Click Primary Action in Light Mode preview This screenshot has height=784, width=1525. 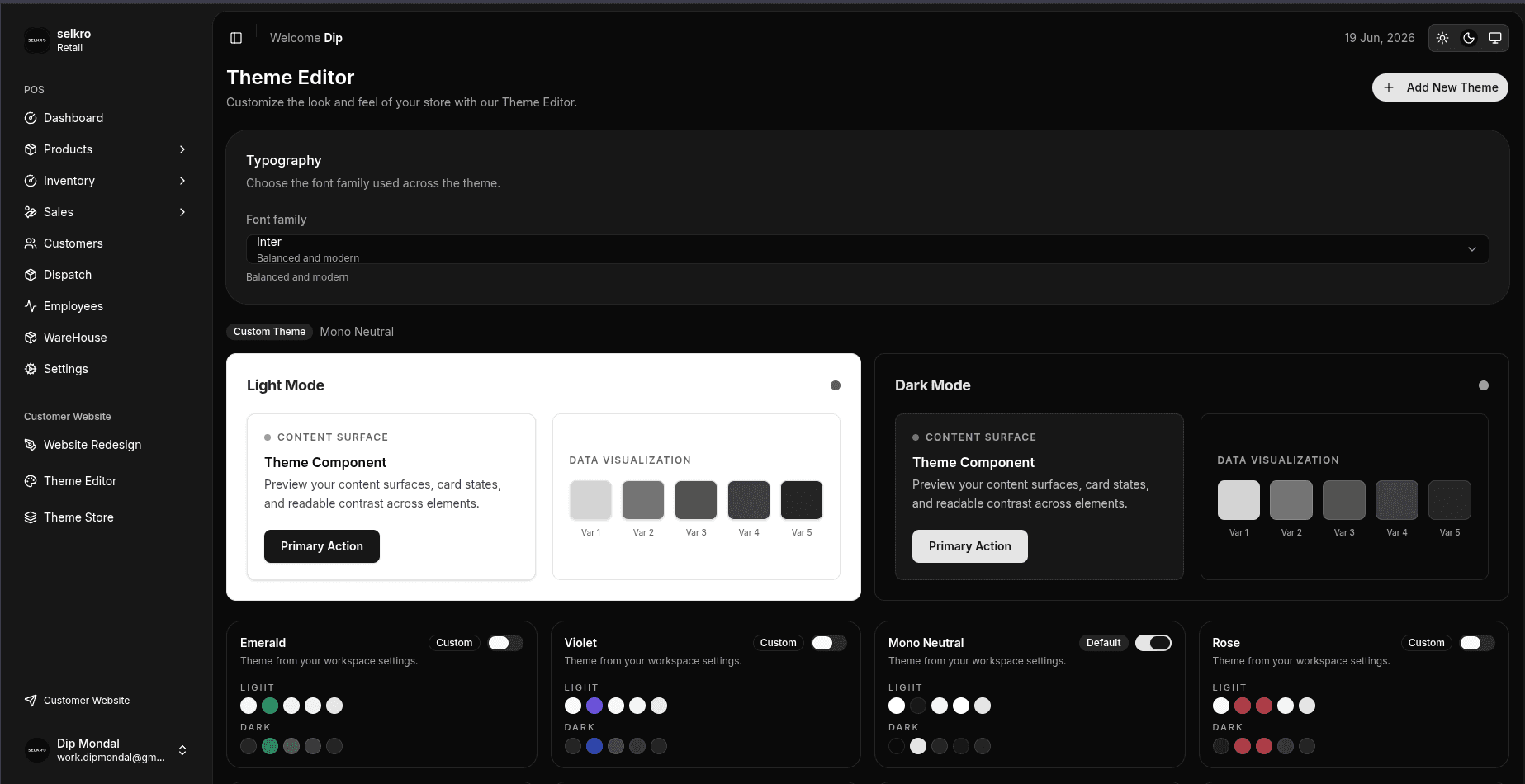322,546
